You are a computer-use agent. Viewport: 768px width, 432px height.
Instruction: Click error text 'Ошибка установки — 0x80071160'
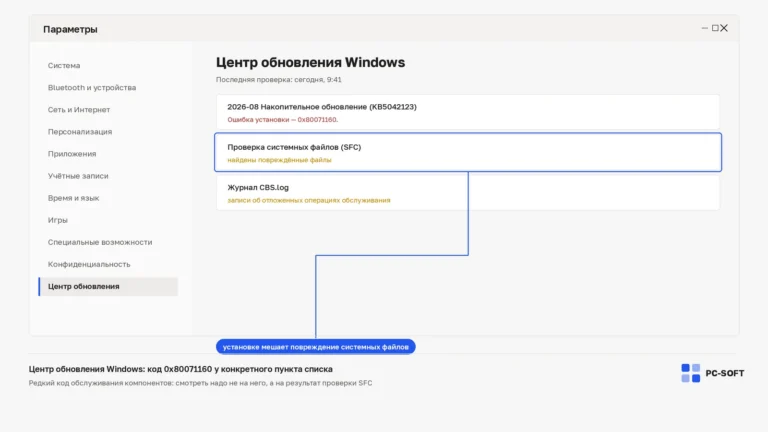(x=283, y=120)
